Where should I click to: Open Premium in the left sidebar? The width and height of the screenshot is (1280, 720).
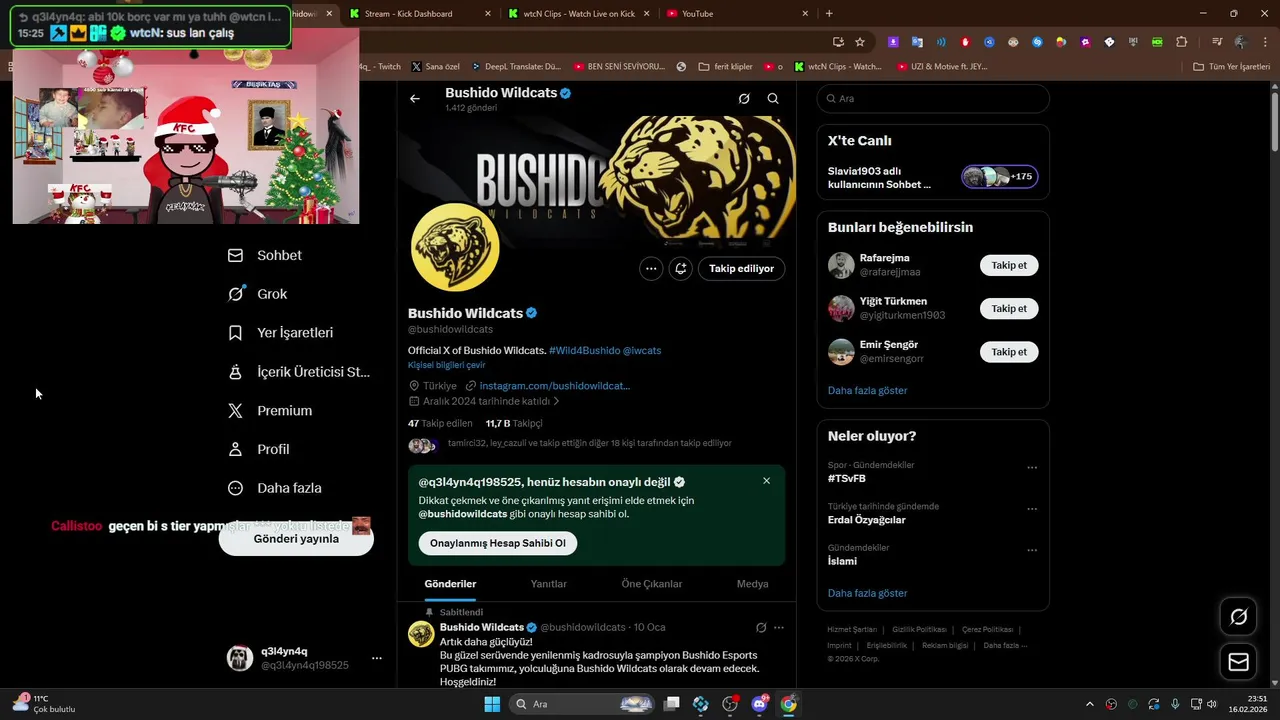[x=270, y=411]
